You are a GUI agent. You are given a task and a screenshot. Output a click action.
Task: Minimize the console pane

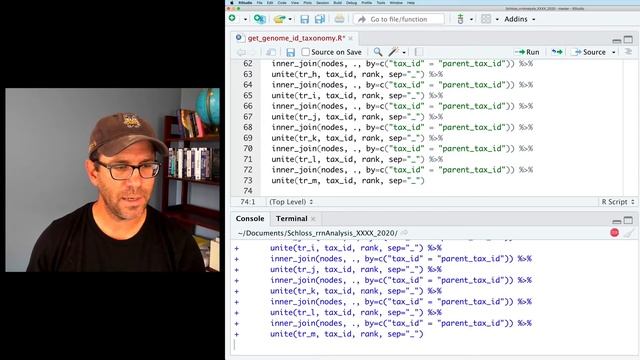617,221
